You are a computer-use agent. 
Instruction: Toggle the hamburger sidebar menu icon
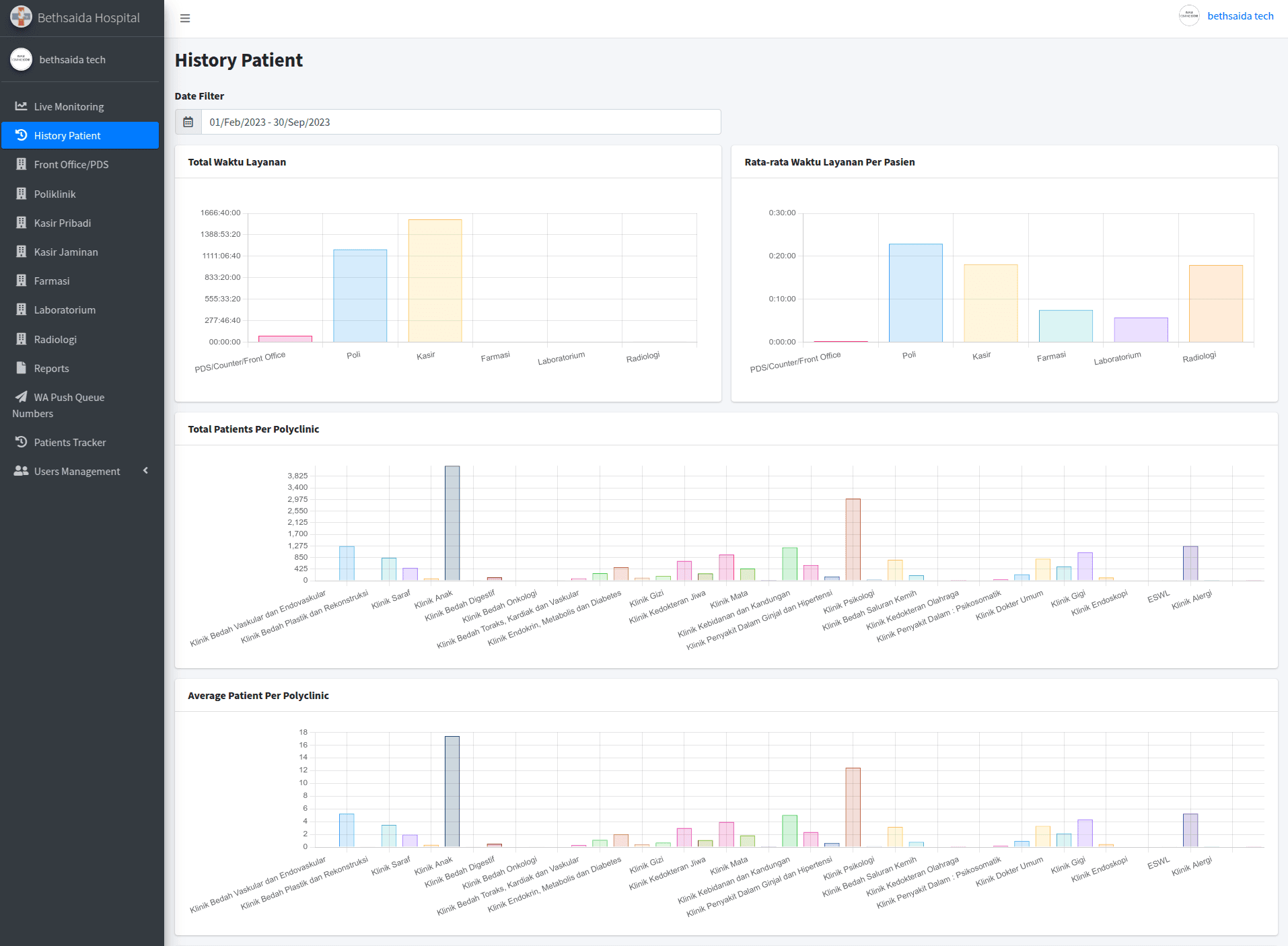185,18
